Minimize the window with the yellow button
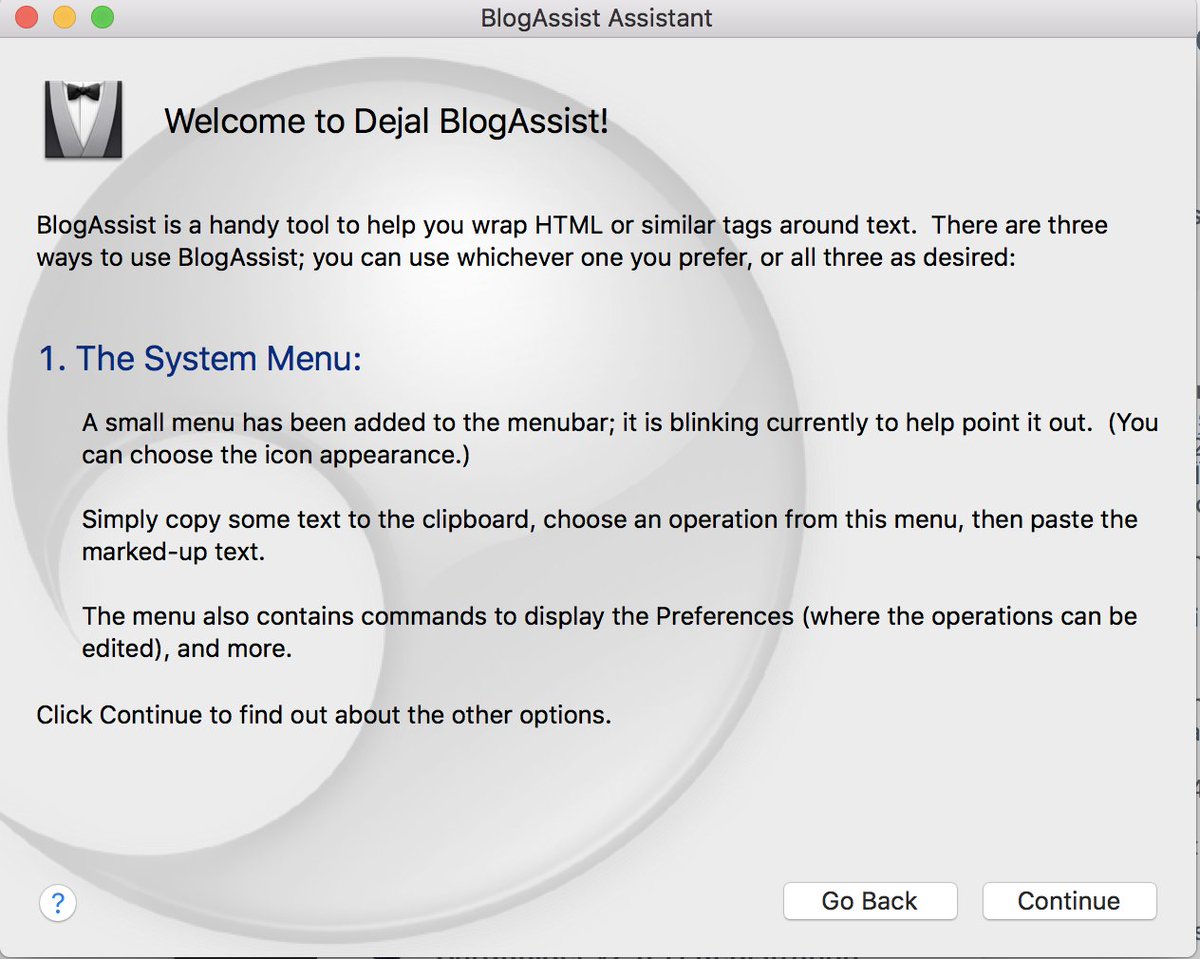 [x=64, y=18]
